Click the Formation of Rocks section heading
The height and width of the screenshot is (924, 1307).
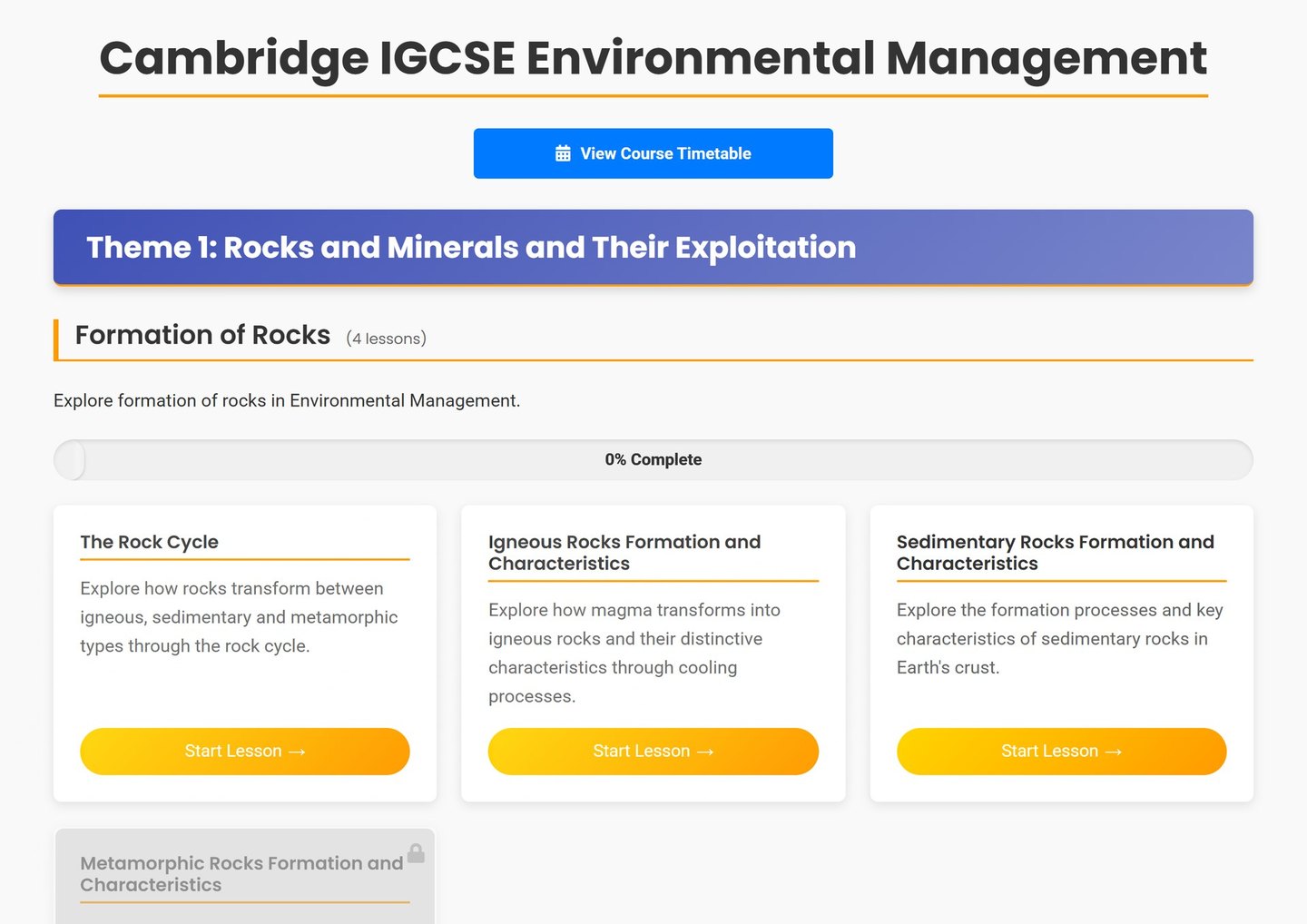click(202, 335)
